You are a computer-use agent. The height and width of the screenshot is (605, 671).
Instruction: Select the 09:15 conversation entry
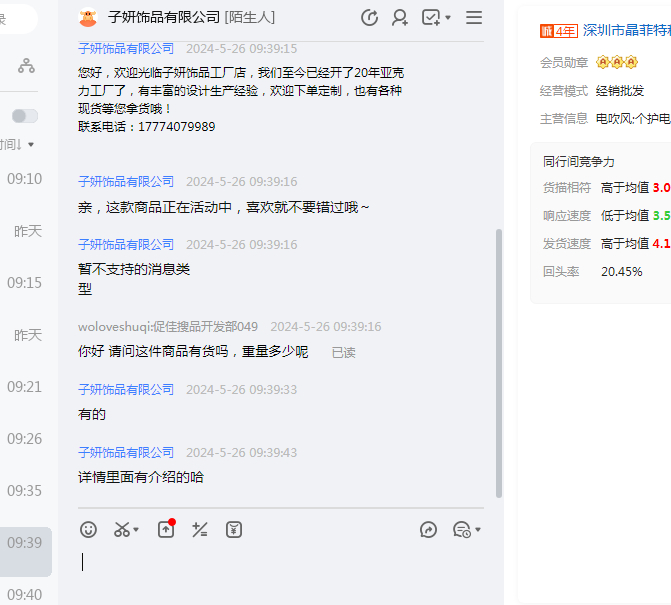coord(25,283)
